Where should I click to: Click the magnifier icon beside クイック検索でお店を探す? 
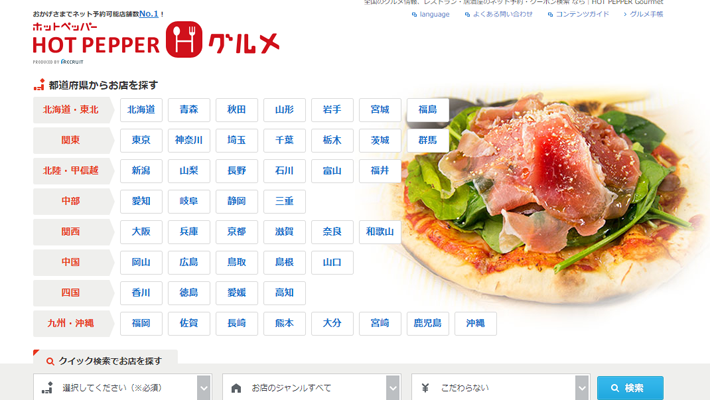[50, 361]
